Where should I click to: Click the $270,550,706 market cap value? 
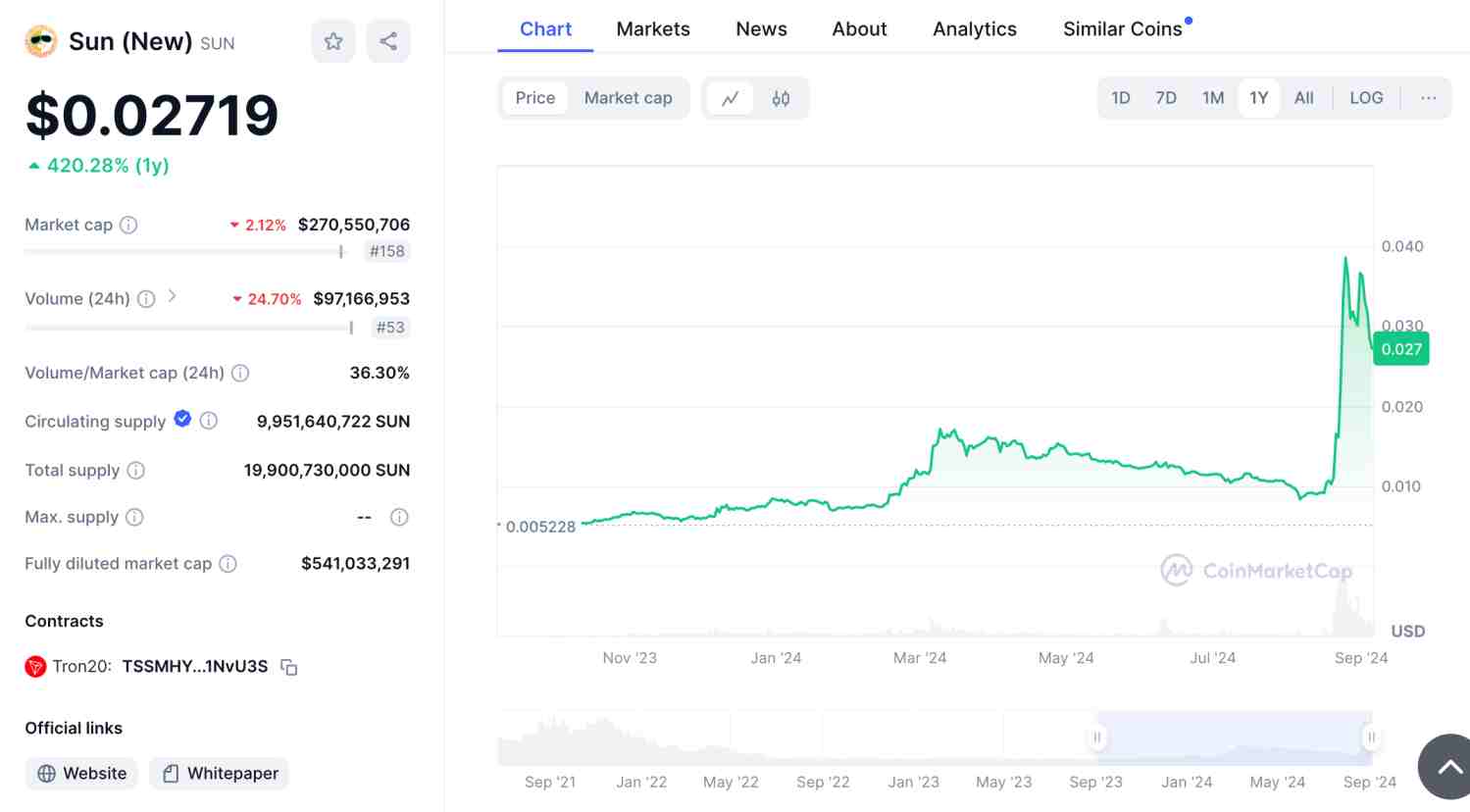pyautogui.click(x=354, y=225)
